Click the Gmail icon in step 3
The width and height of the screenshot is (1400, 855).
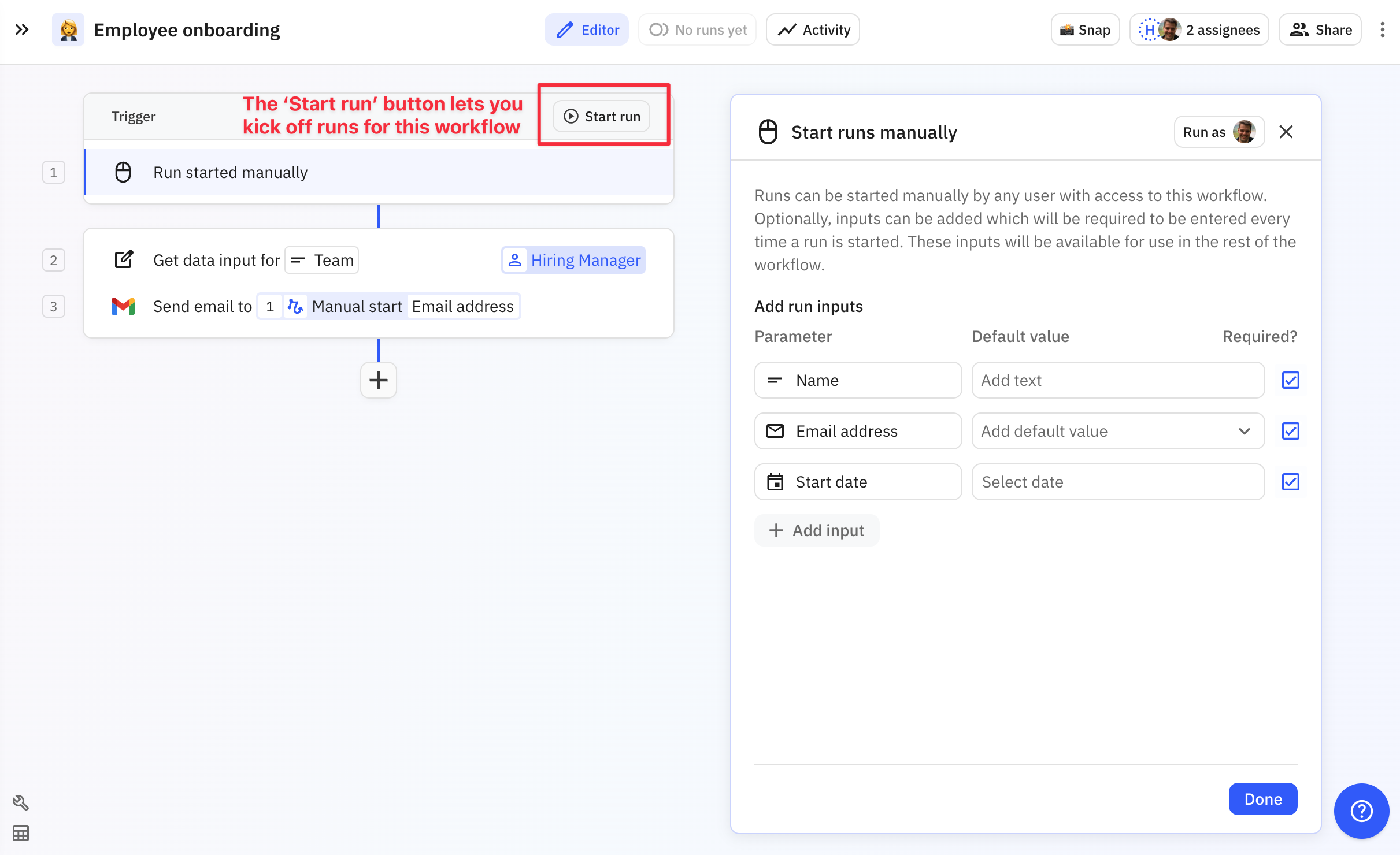click(123, 306)
